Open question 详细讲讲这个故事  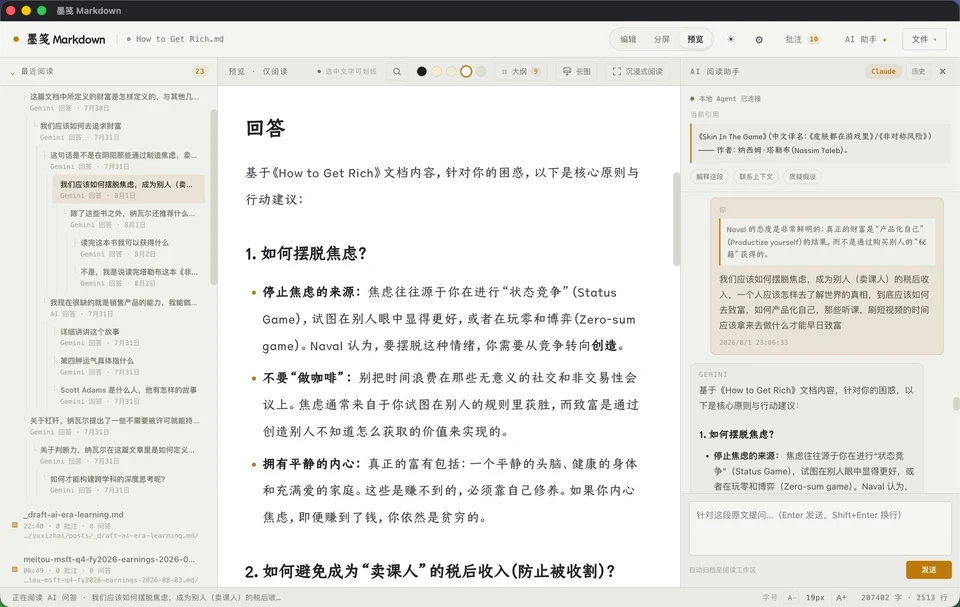coord(129,337)
